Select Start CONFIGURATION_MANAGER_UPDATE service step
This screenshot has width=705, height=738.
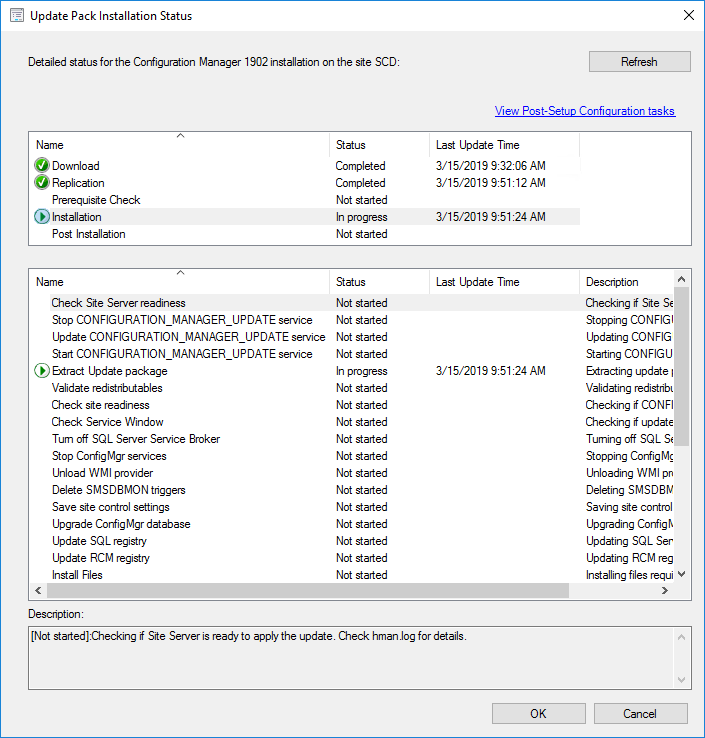click(352, 353)
